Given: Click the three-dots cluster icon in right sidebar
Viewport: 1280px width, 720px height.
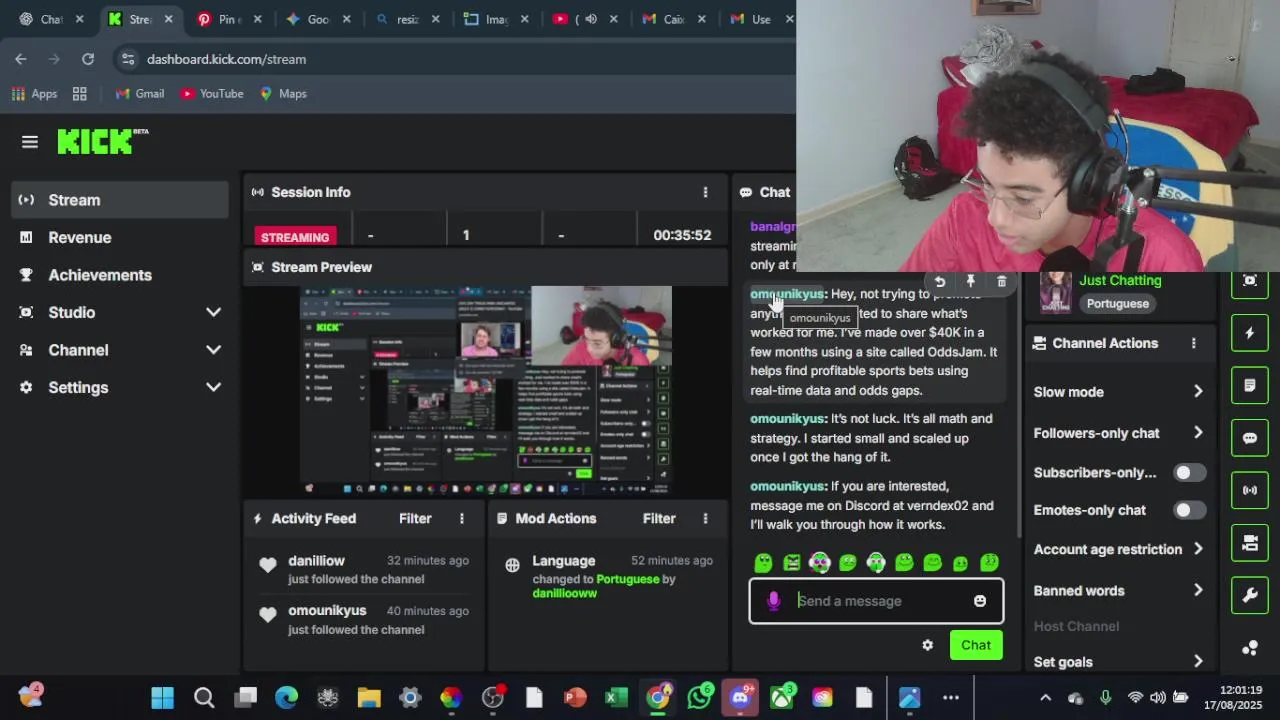Looking at the screenshot, I should pyautogui.click(x=1249, y=648).
